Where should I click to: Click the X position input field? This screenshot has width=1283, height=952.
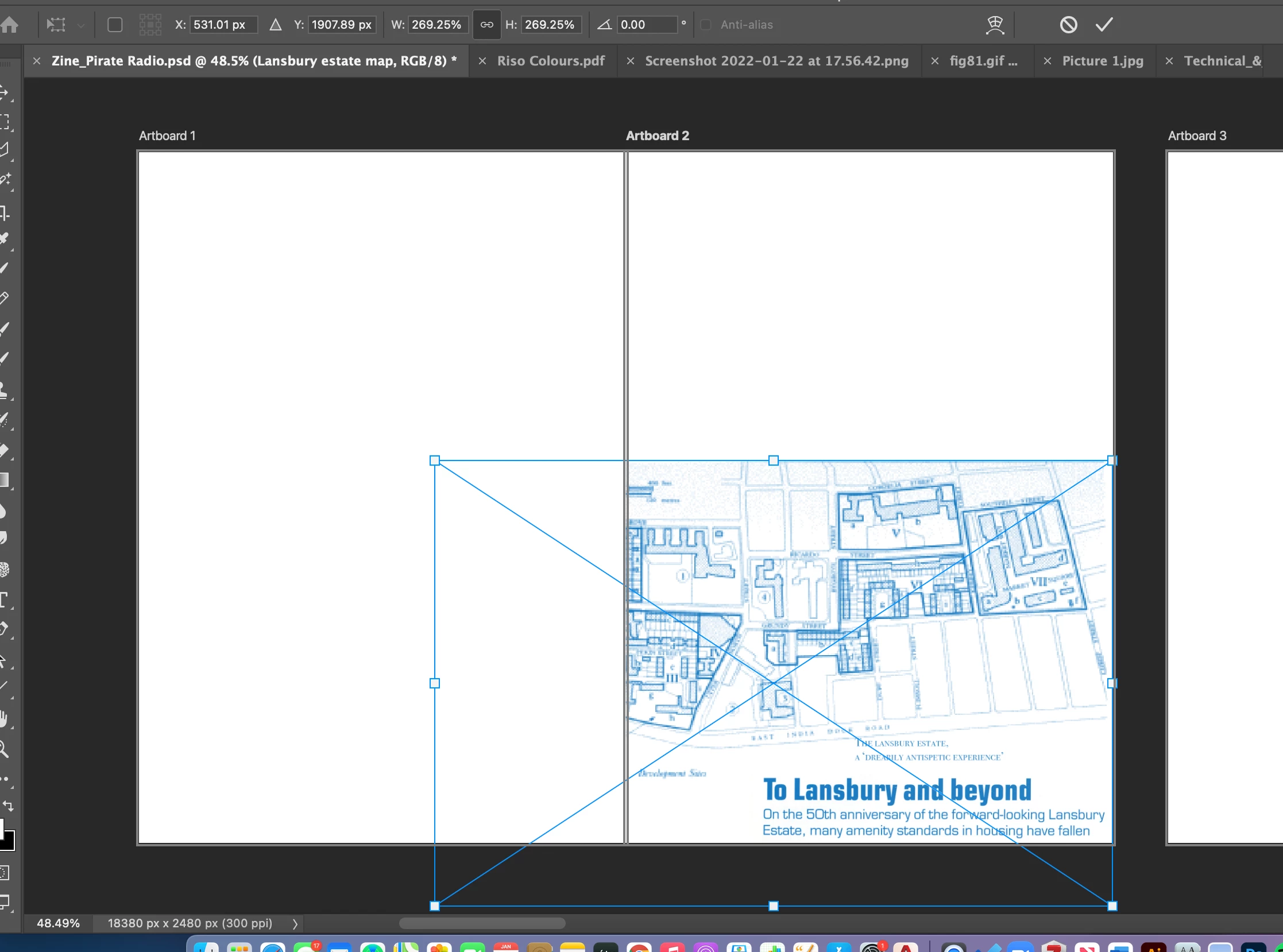pyautogui.click(x=222, y=25)
